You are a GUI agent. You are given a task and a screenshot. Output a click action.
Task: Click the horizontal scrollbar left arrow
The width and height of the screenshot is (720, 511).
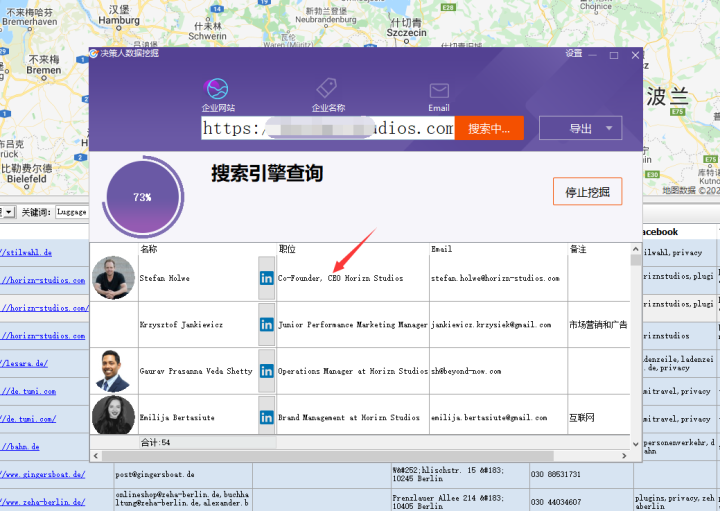[96, 456]
